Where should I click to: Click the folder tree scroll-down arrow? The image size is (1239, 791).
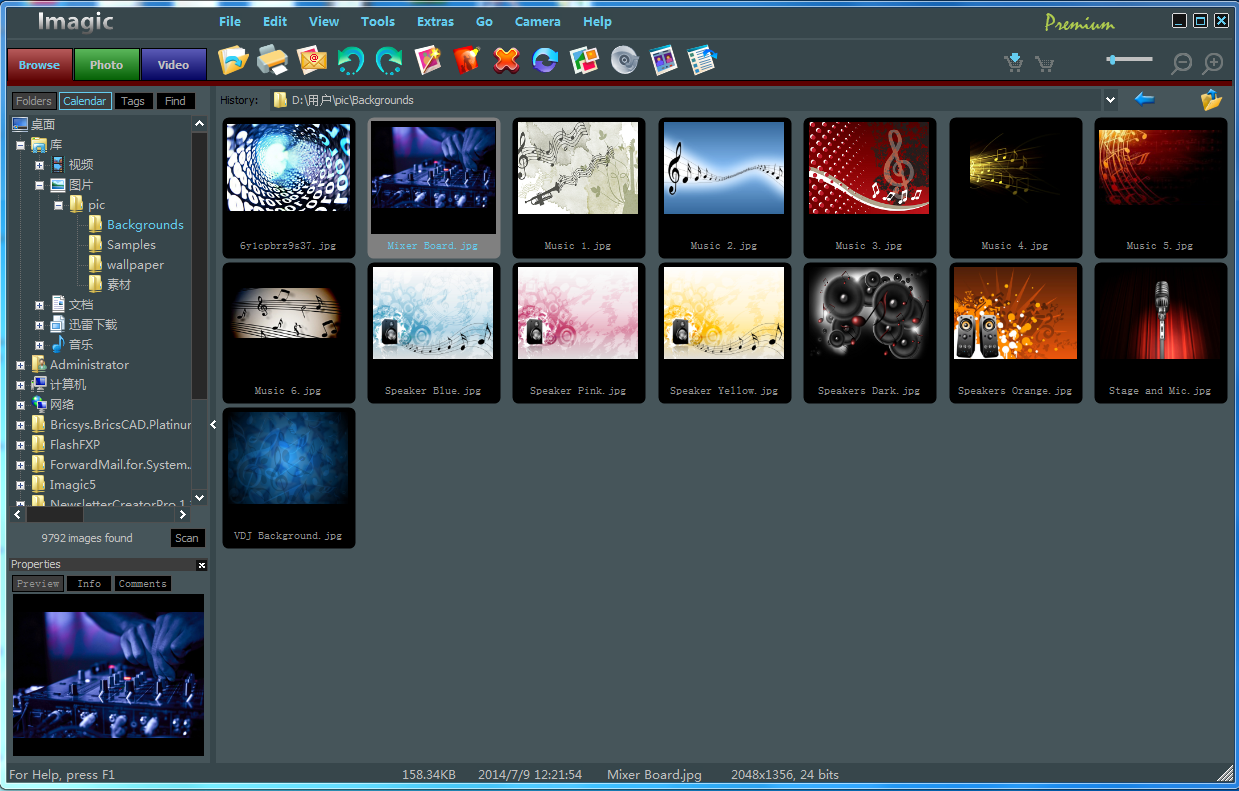pos(199,497)
